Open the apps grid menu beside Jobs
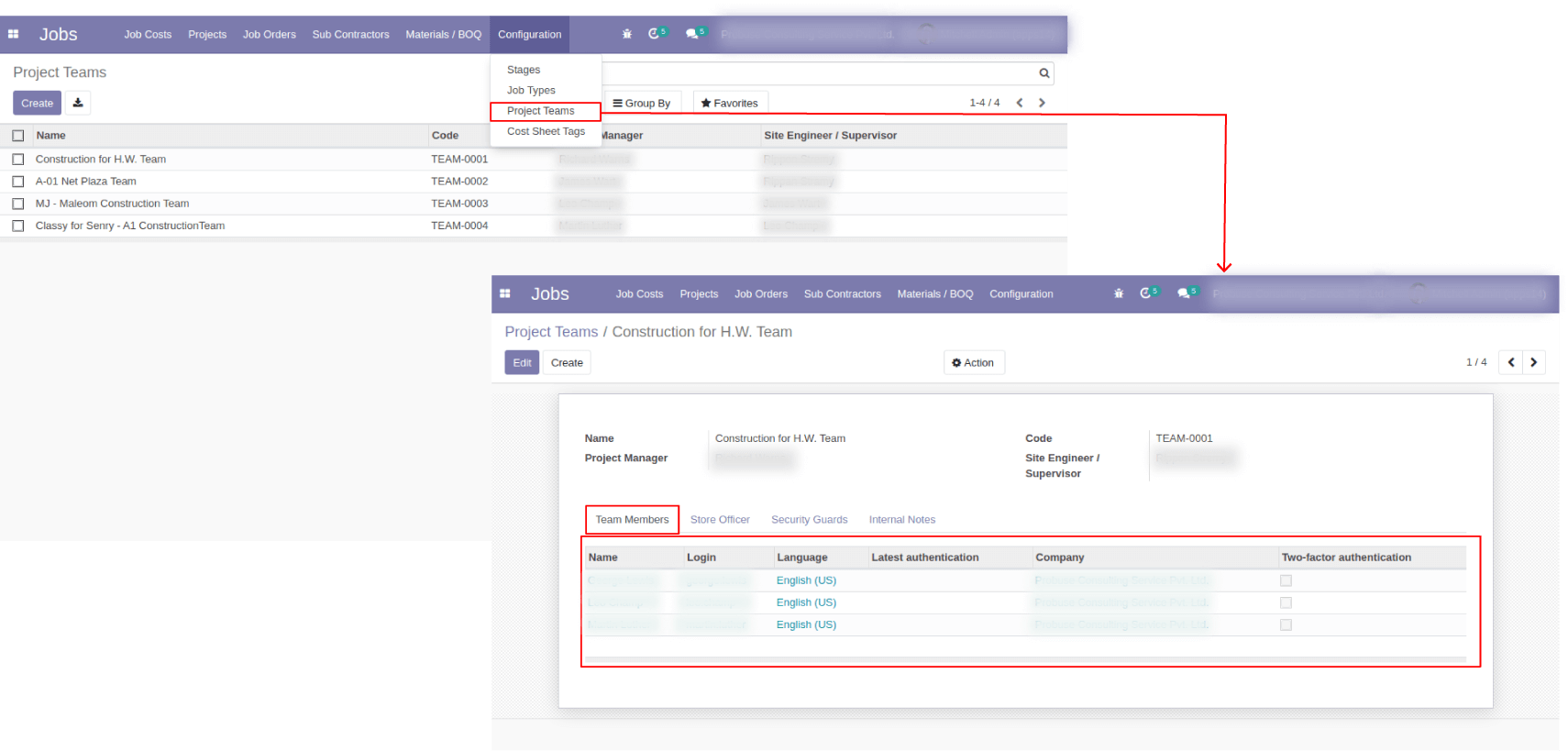The width and height of the screenshot is (1568, 751). click(14, 35)
